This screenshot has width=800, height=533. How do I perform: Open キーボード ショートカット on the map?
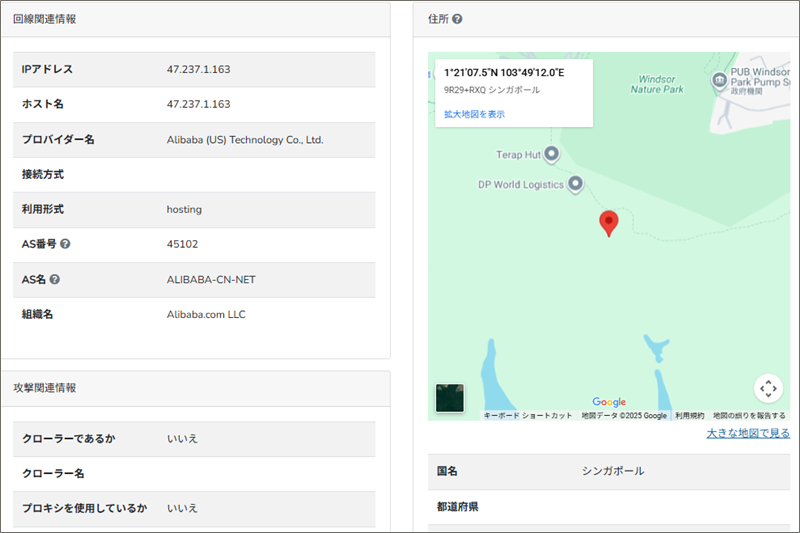(x=527, y=415)
